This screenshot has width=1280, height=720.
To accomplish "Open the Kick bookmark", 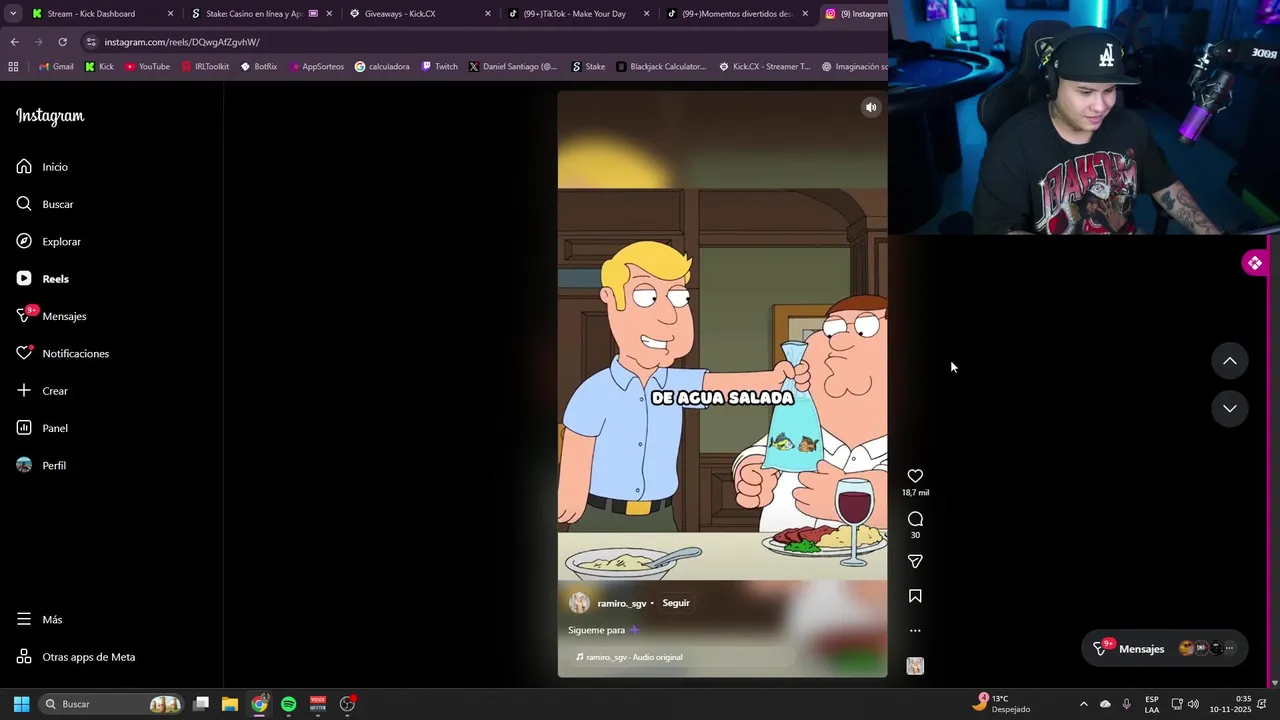I will (99, 67).
